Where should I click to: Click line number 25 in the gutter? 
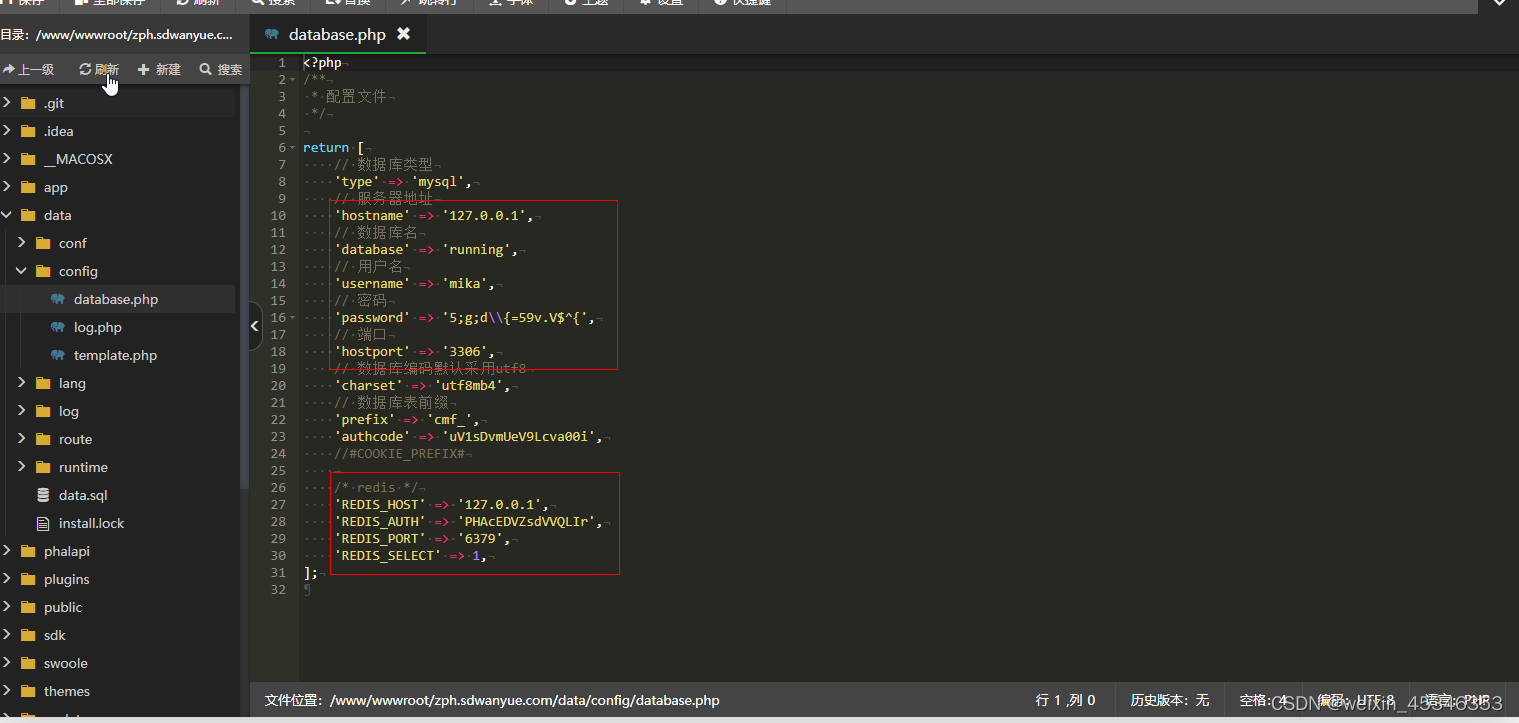pos(277,470)
